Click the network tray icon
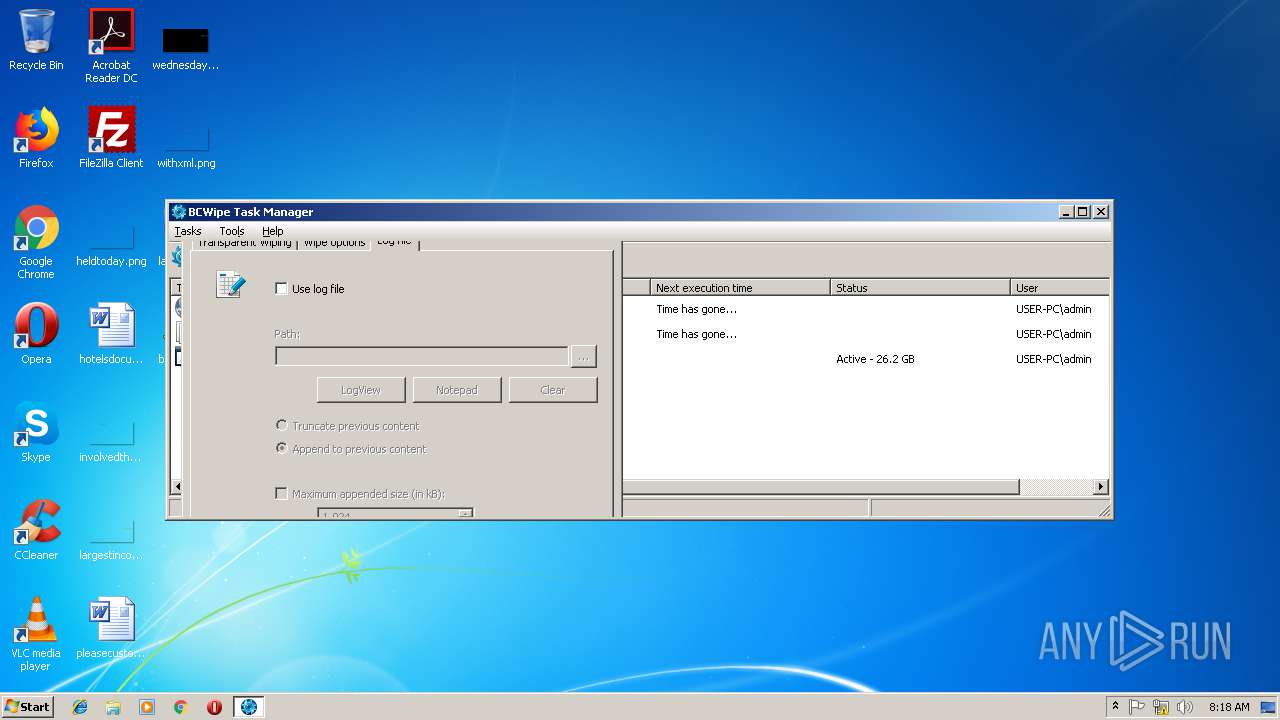Image resolution: width=1280 pixels, height=720 pixels. (1161, 707)
